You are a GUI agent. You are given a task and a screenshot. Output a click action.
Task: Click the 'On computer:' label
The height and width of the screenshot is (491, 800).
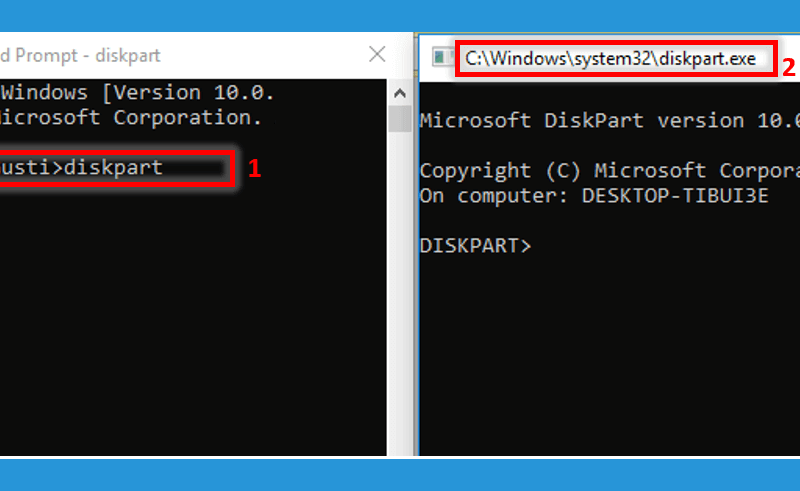tap(494, 196)
